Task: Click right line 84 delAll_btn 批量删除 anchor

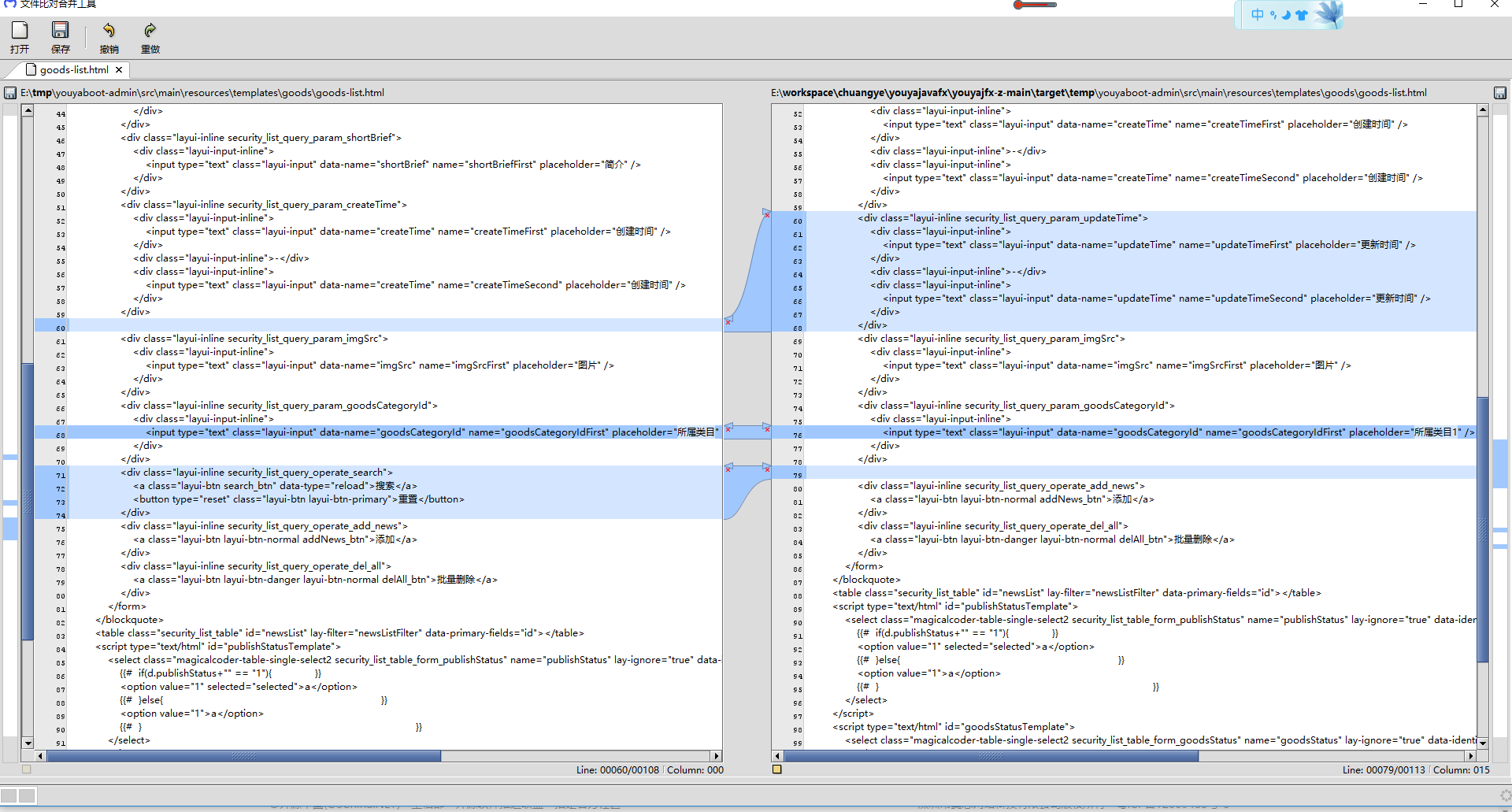Action: (1052, 539)
